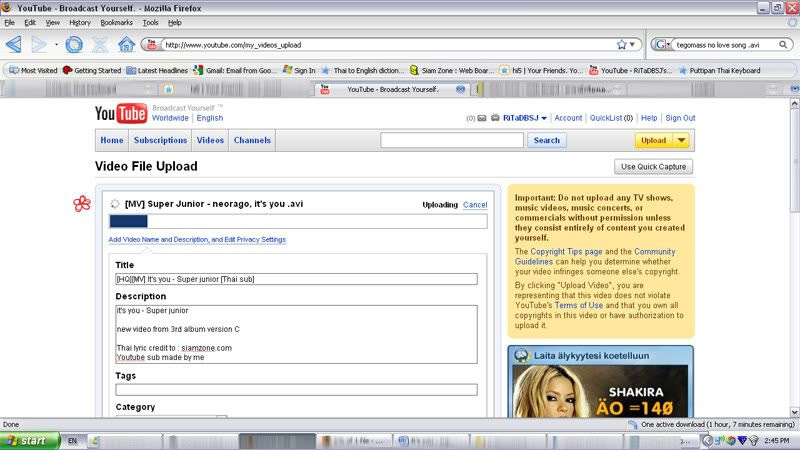This screenshot has height=450, width=800.
Task: Open the View menu
Action: [x=53, y=22]
